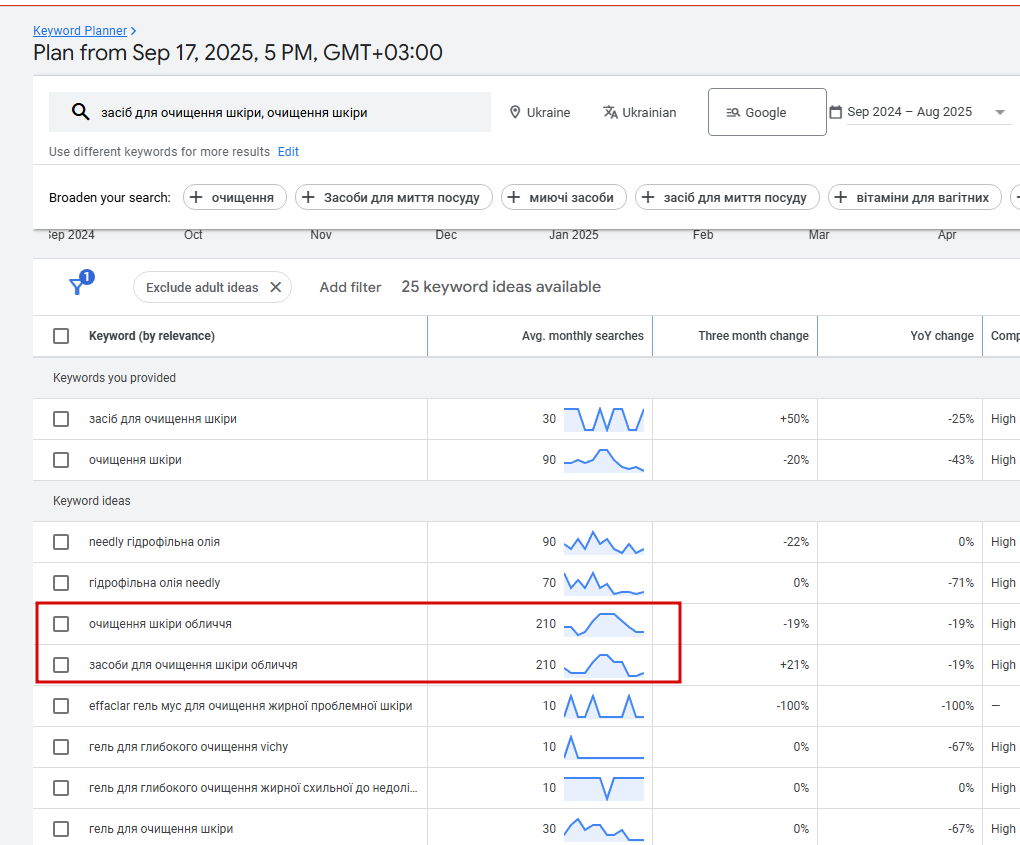Viewport: 1020px width, 845px height.
Task: Click the translate icon next to Ukrainian
Action: pyautogui.click(x=610, y=113)
